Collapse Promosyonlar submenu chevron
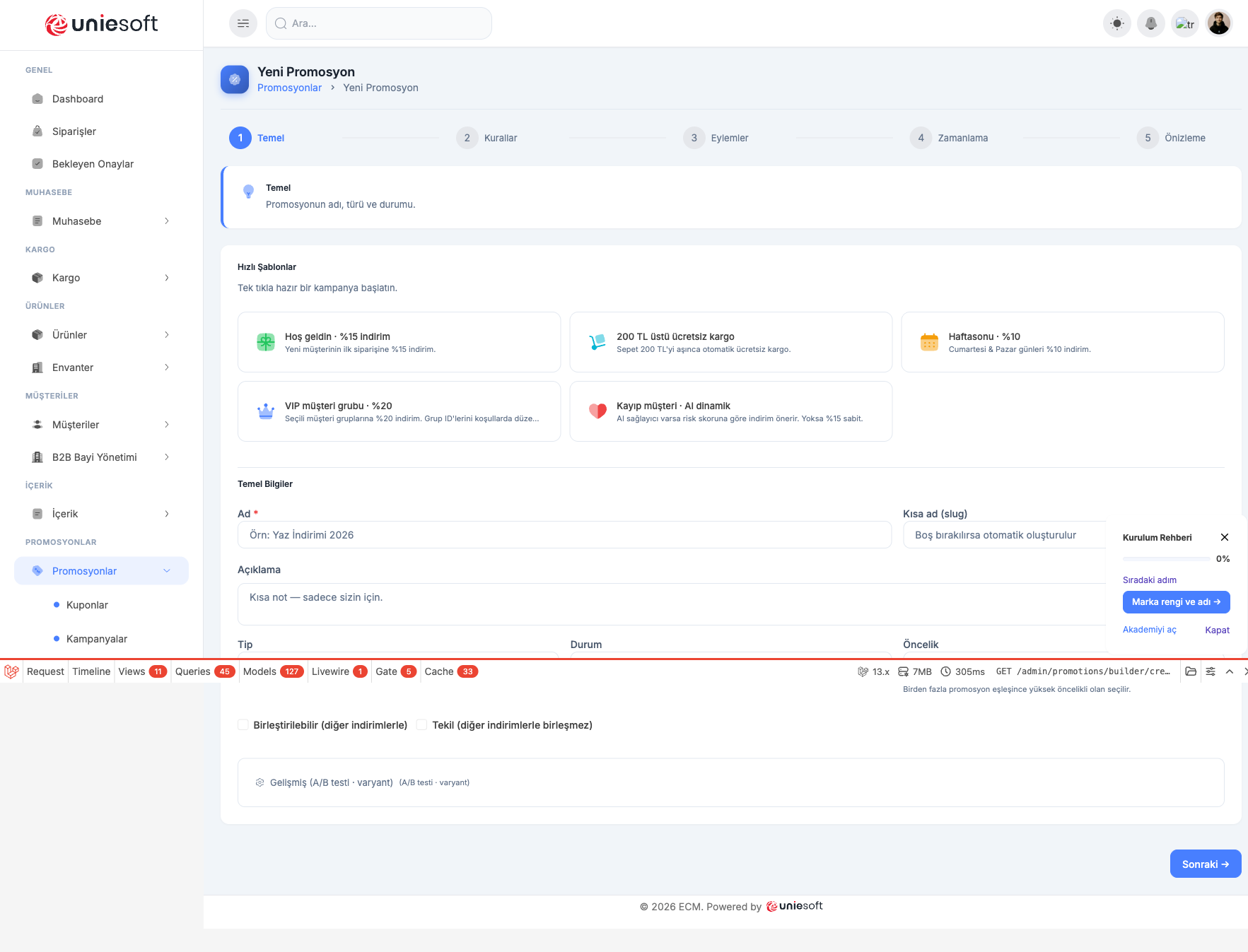 tap(167, 571)
